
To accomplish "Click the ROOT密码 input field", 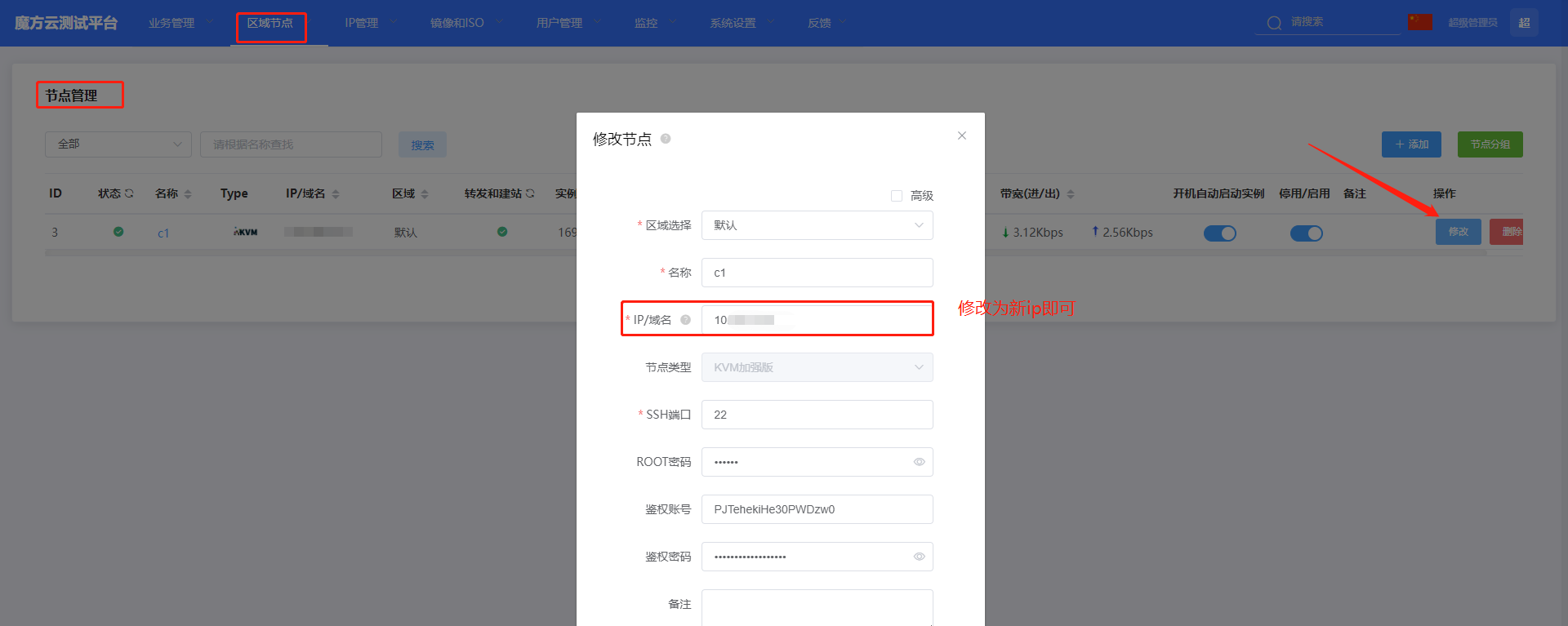I will 817,462.
